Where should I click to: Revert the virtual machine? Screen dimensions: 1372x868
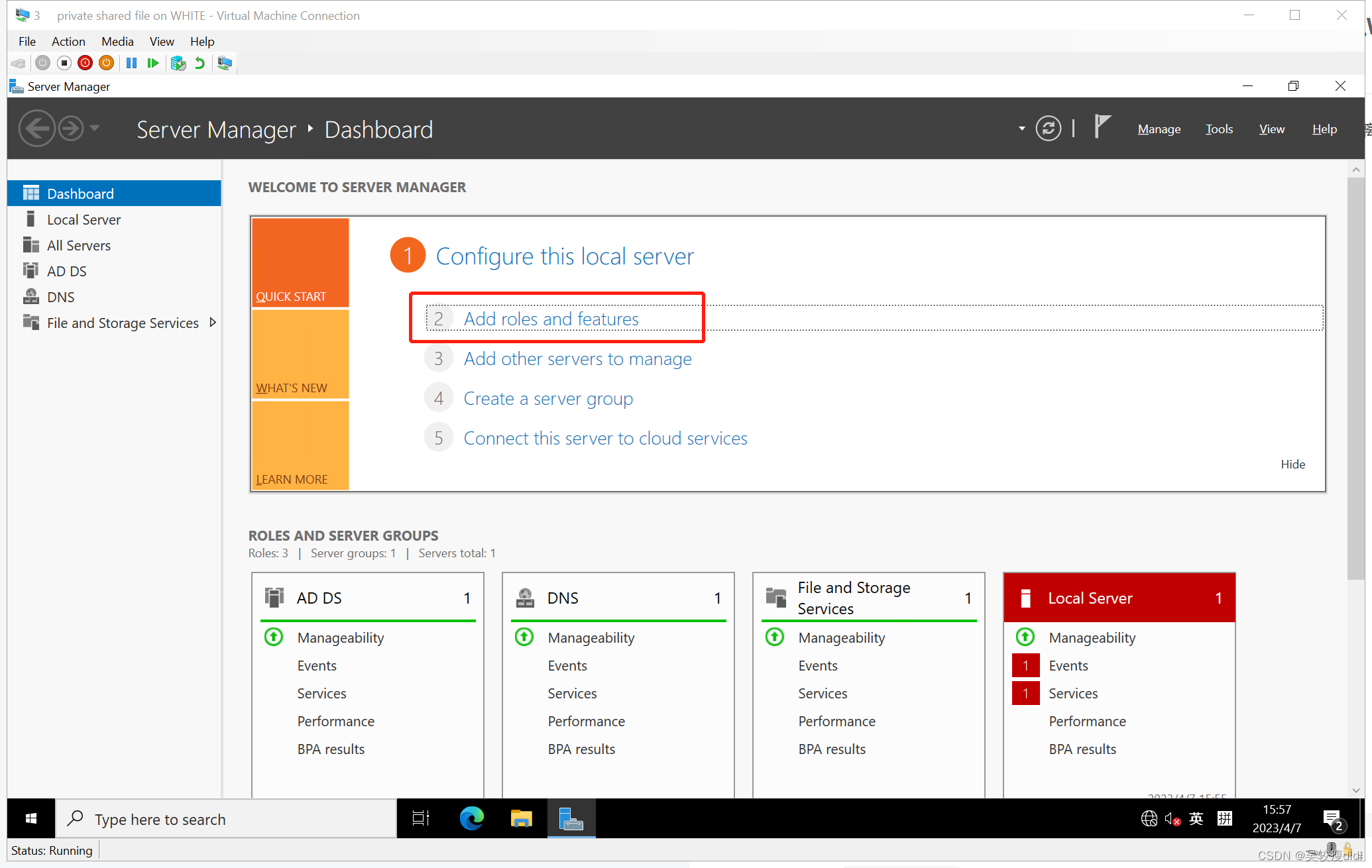tap(200, 63)
